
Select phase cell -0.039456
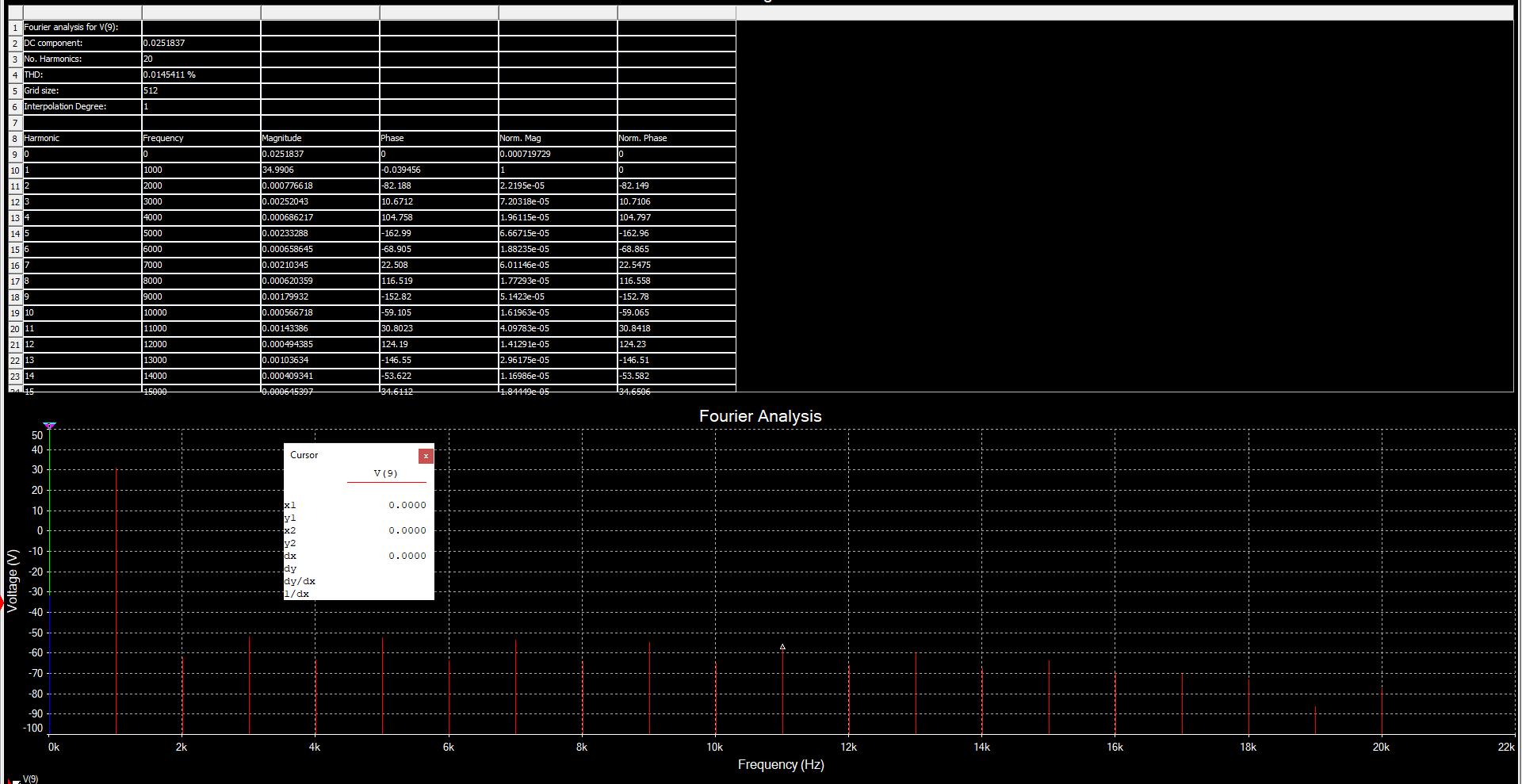tap(439, 170)
